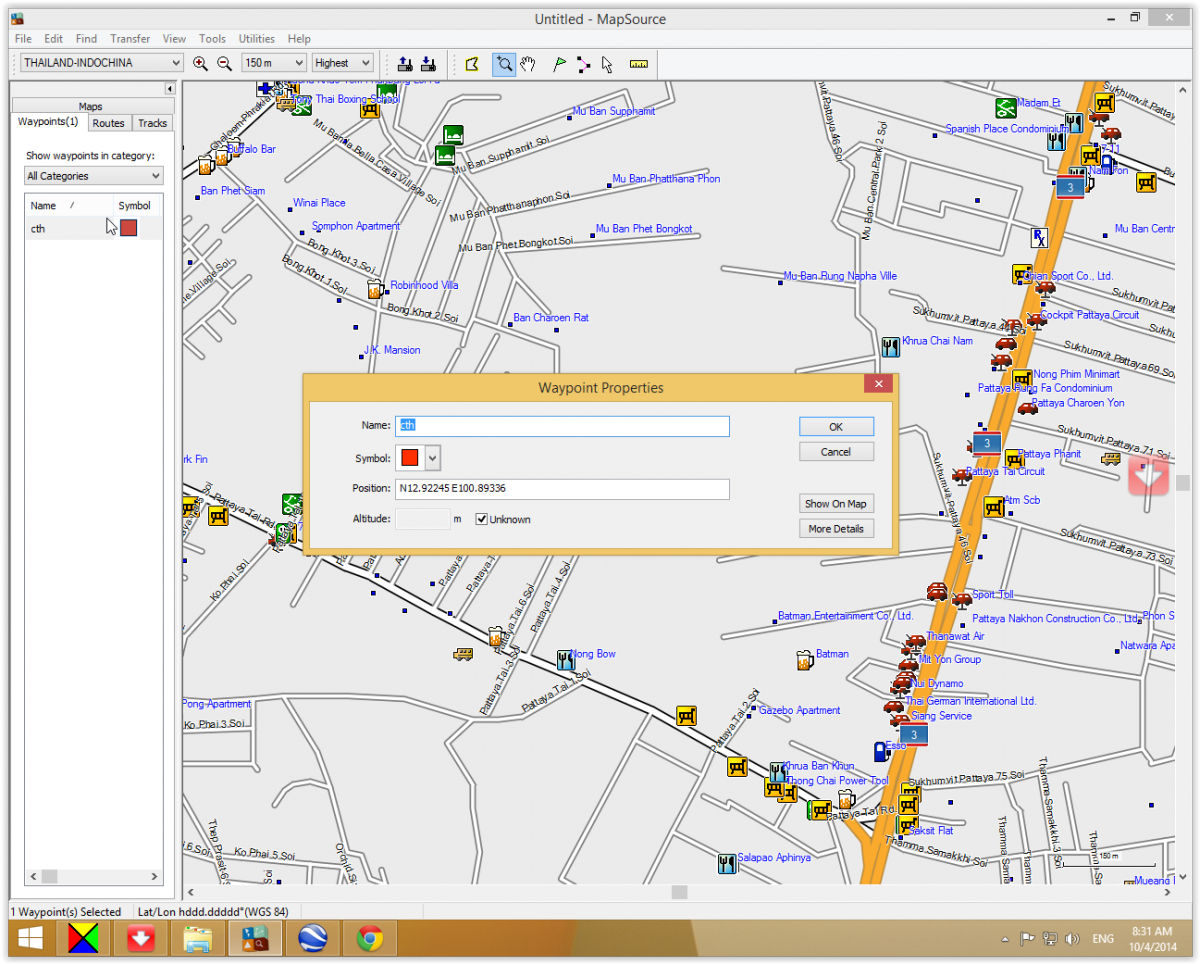1200x964 pixels.
Task: Open the Windows Start button
Action: 28,940
